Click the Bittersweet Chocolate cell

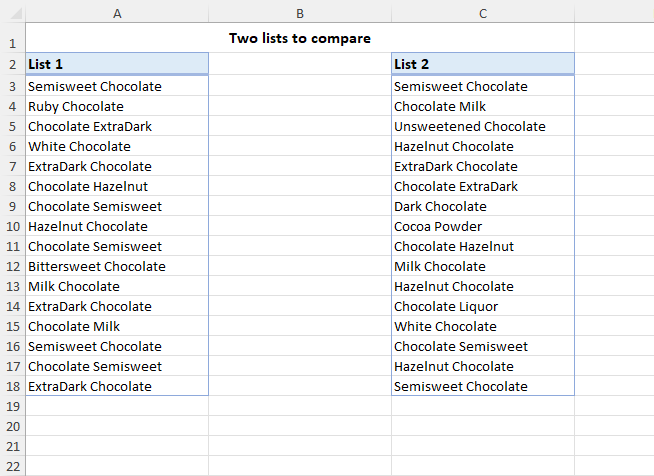(117, 267)
